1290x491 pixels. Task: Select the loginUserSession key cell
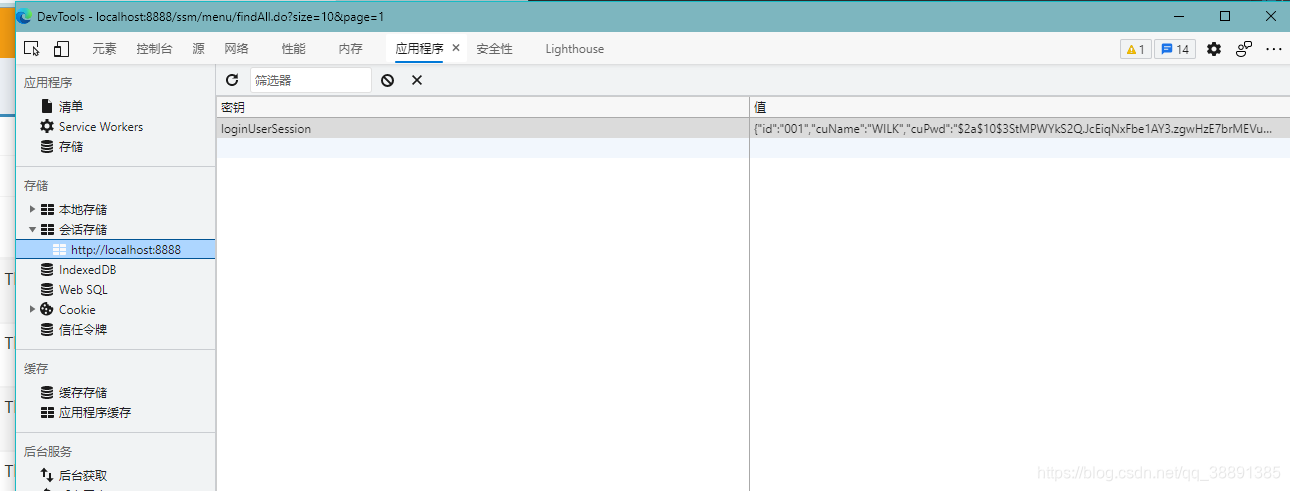point(482,128)
